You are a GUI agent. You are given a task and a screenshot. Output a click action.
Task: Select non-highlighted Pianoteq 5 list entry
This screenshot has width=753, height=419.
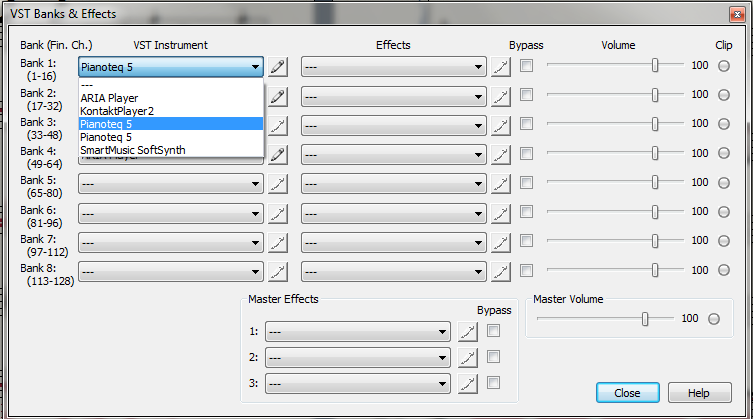point(171,137)
